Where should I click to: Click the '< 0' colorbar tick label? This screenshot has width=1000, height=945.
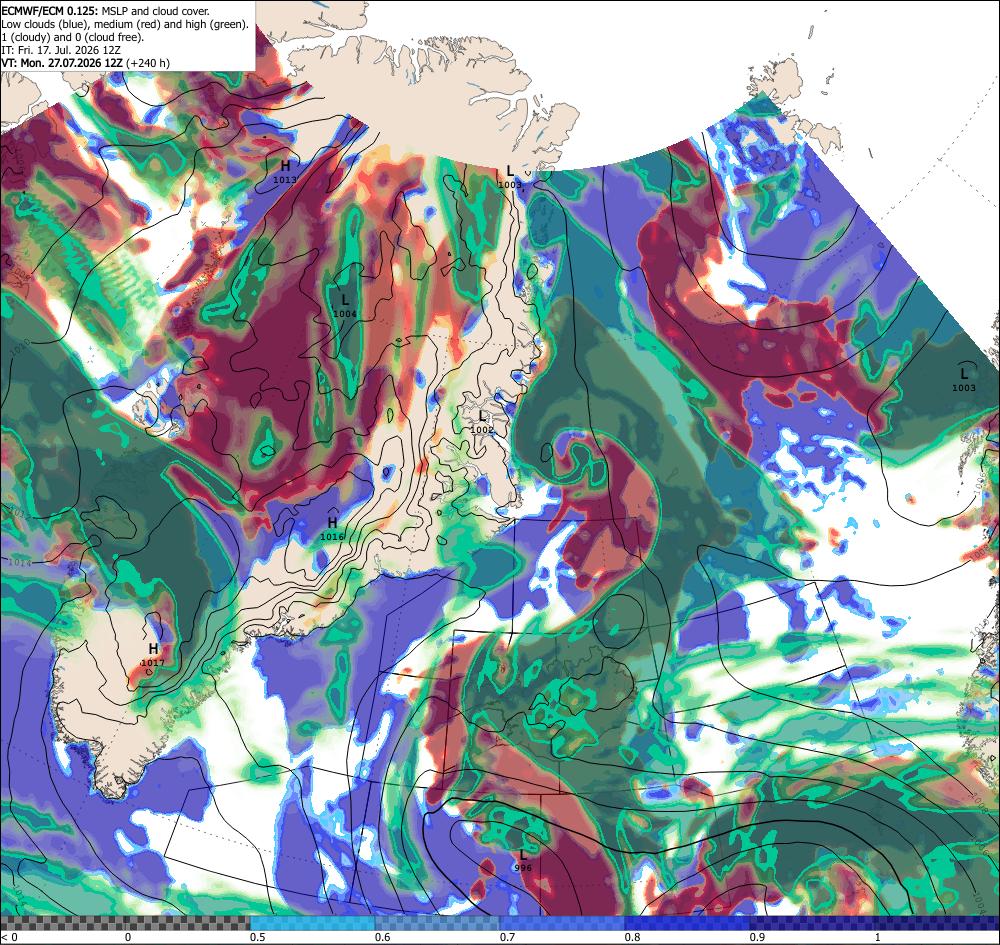9,937
